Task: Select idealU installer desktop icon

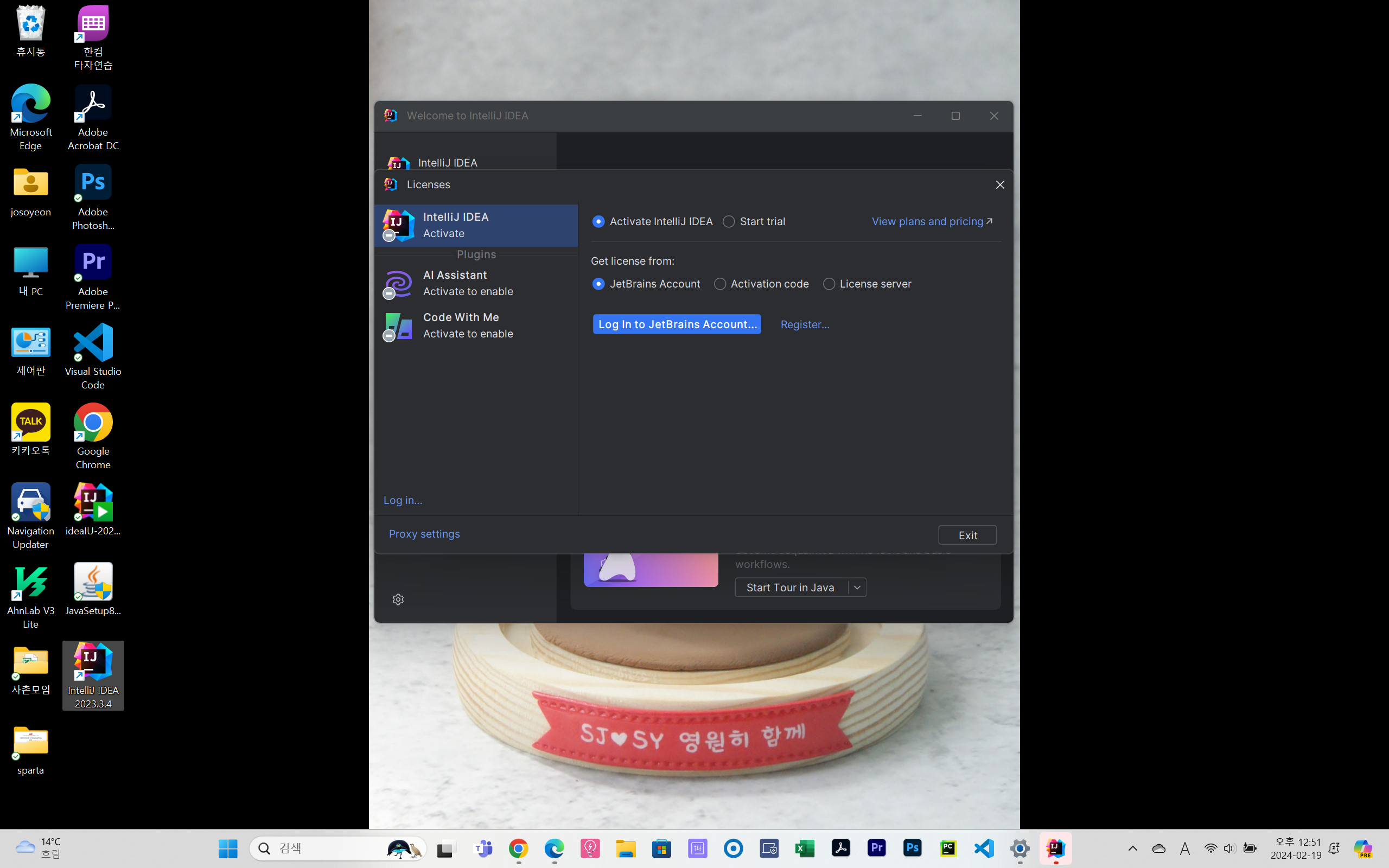Action: coord(93,510)
